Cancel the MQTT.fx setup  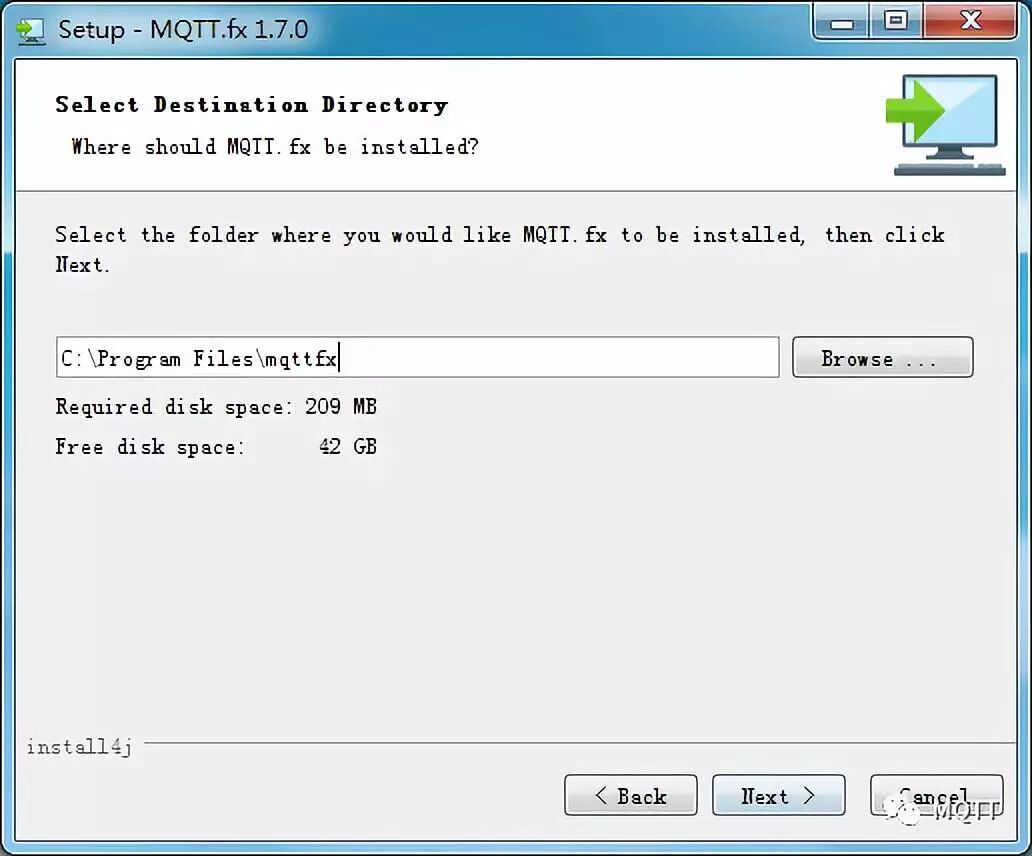(x=937, y=795)
